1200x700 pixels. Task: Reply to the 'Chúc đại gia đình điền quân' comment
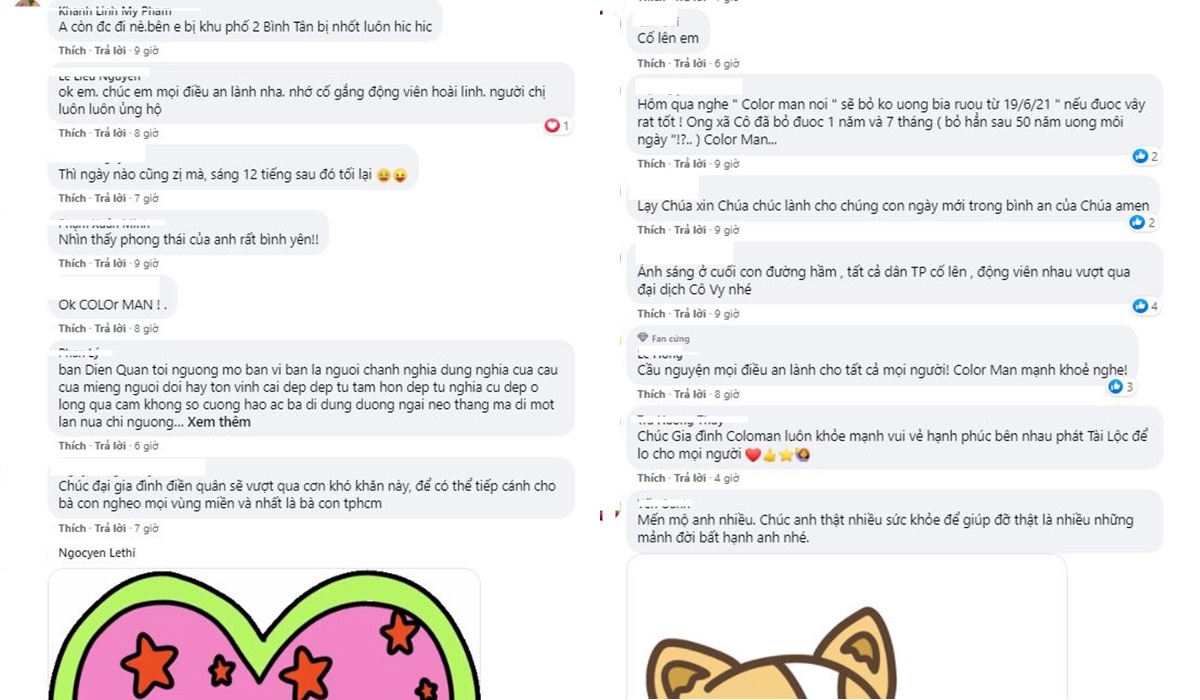coord(110,528)
